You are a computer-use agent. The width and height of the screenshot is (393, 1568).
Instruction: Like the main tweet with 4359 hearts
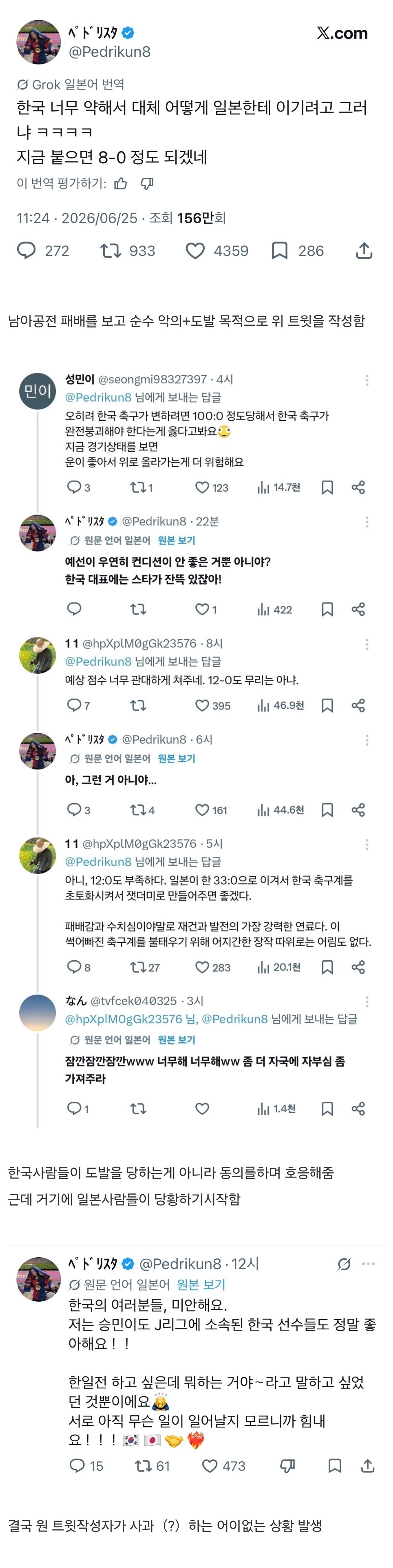(195, 251)
